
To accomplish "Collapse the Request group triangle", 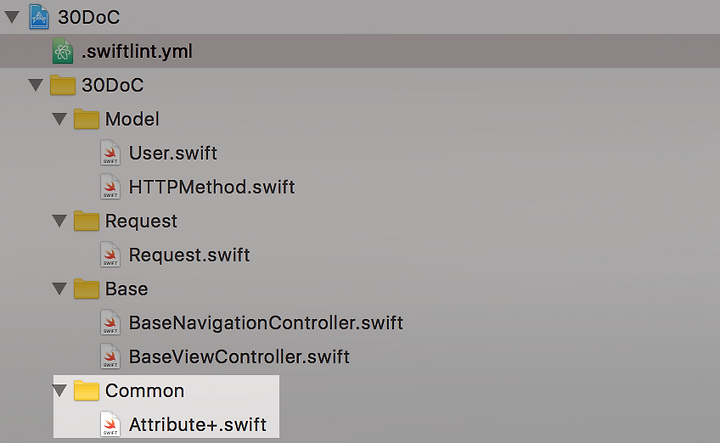I will (60, 221).
